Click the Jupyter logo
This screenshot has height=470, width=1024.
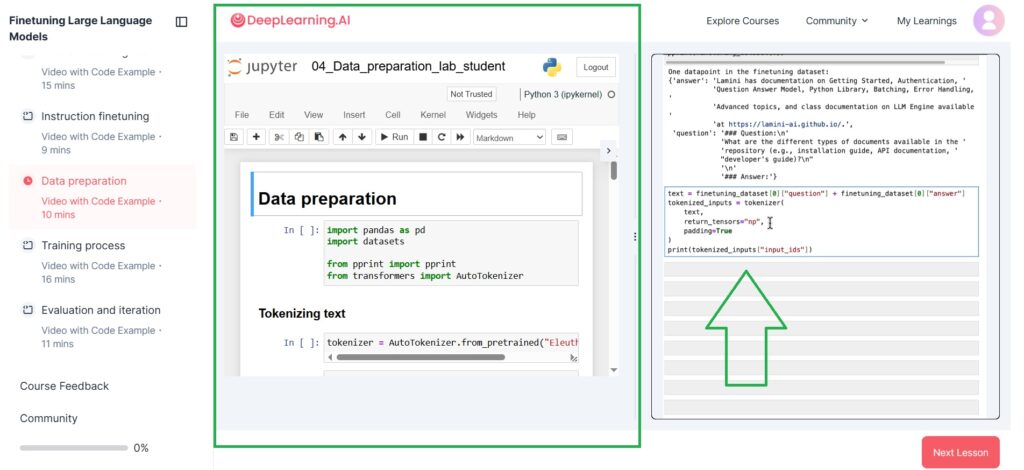[263, 67]
